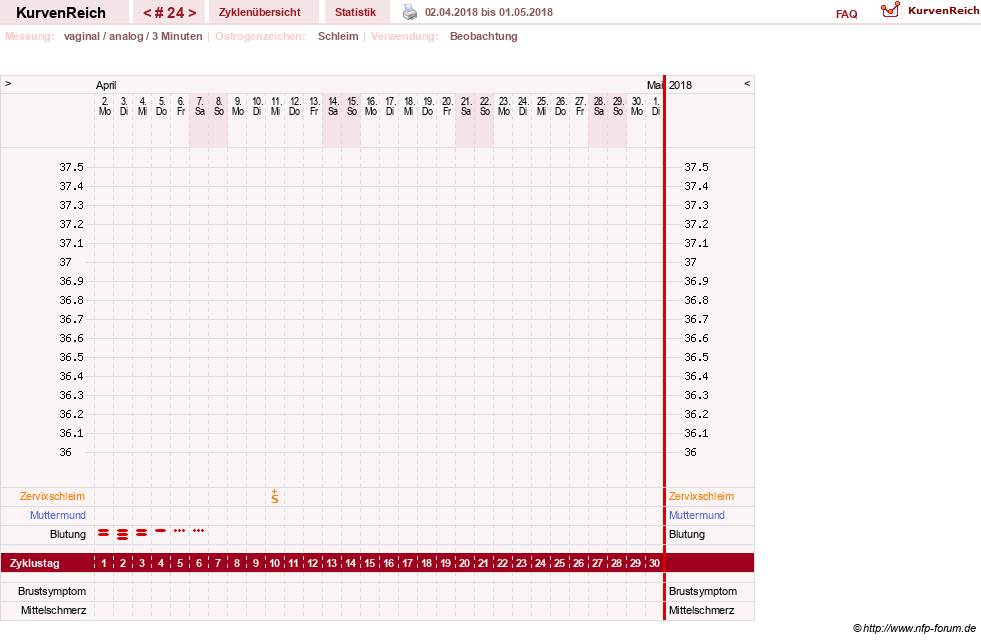Go to previous cycle with arrow before #24
This screenshot has width=981, height=640.
point(147,13)
